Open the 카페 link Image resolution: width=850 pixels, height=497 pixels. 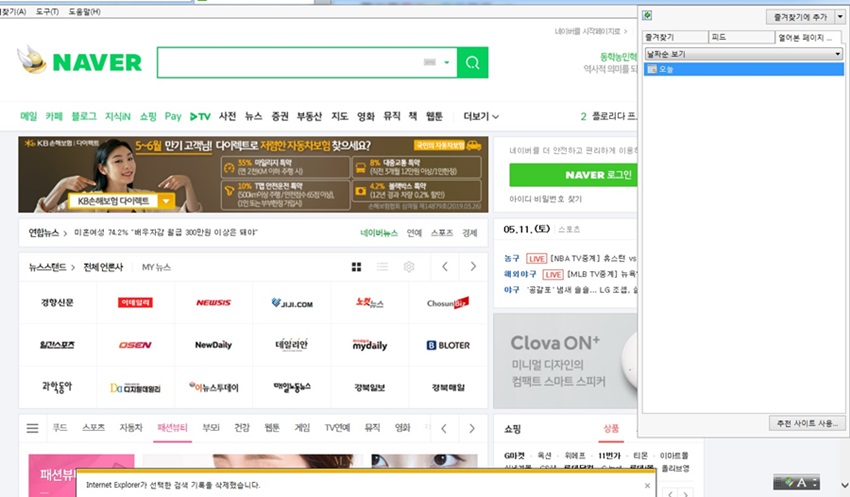point(54,116)
